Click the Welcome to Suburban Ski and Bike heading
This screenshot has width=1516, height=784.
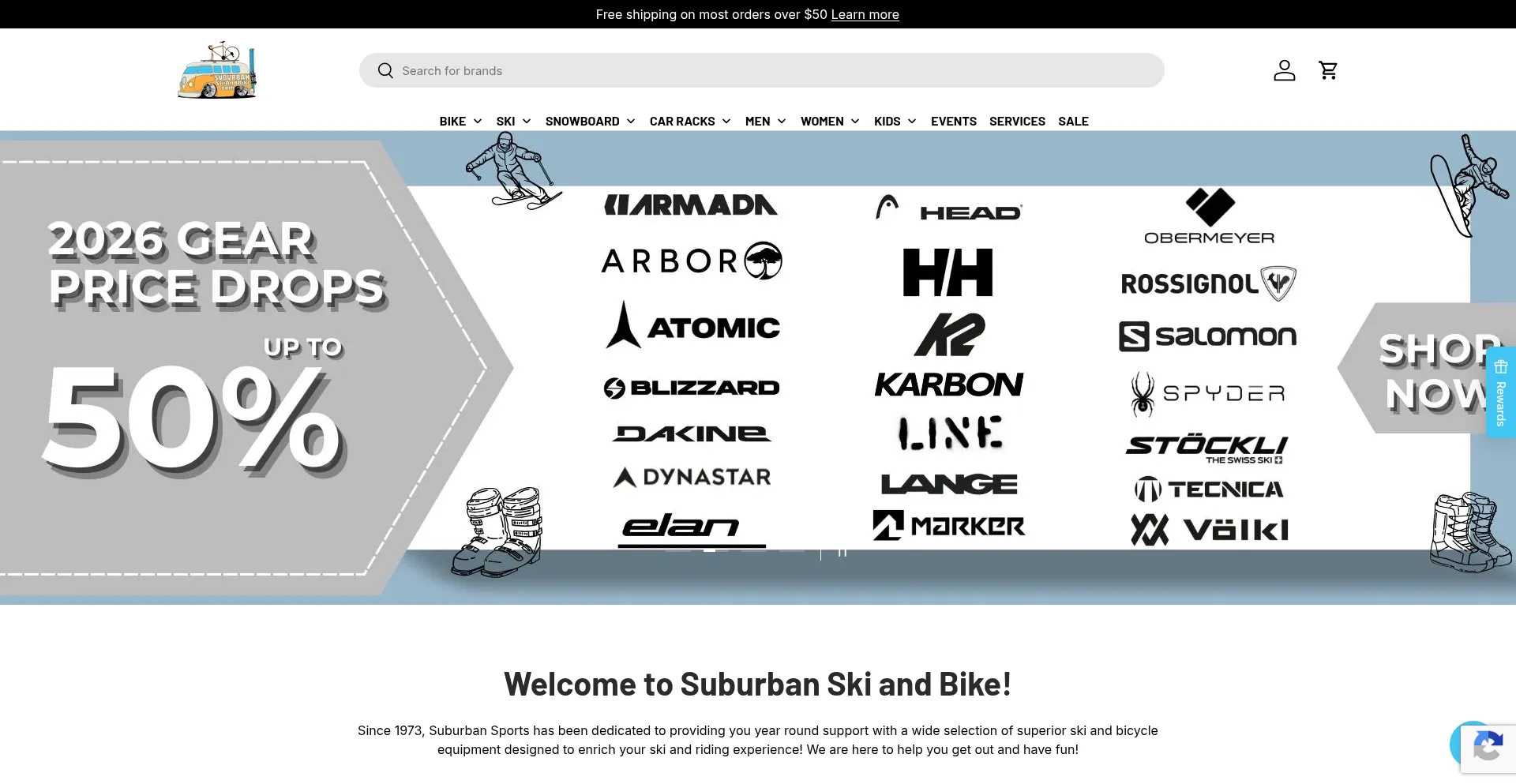tap(758, 684)
